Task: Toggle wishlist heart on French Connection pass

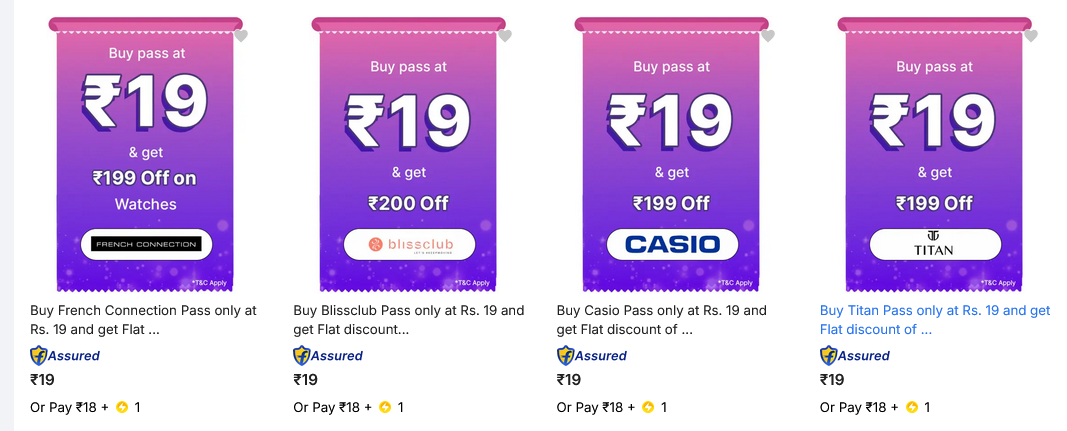Action: (x=242, y=36)
